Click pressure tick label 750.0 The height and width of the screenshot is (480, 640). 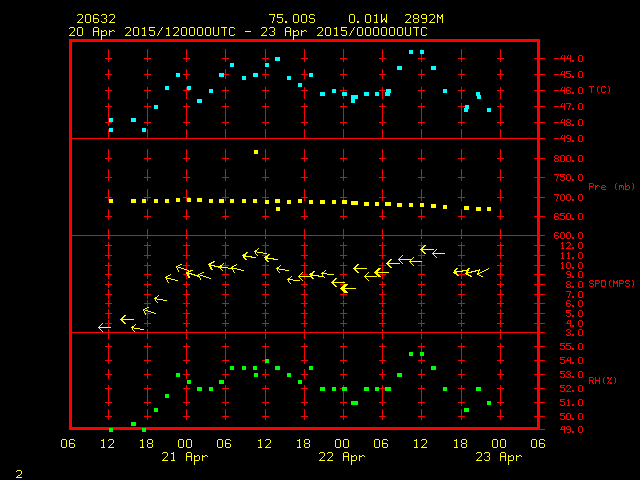pos(569,178)
